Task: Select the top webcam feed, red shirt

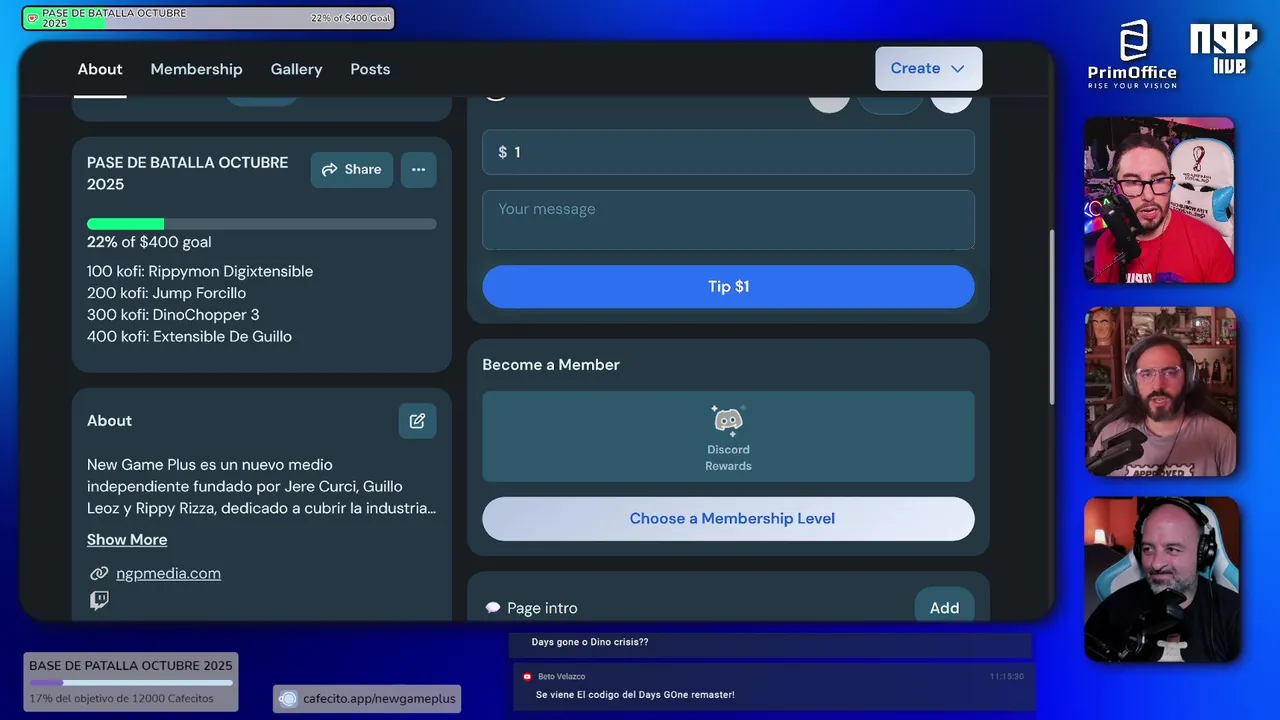Action: click(1160, 200)
